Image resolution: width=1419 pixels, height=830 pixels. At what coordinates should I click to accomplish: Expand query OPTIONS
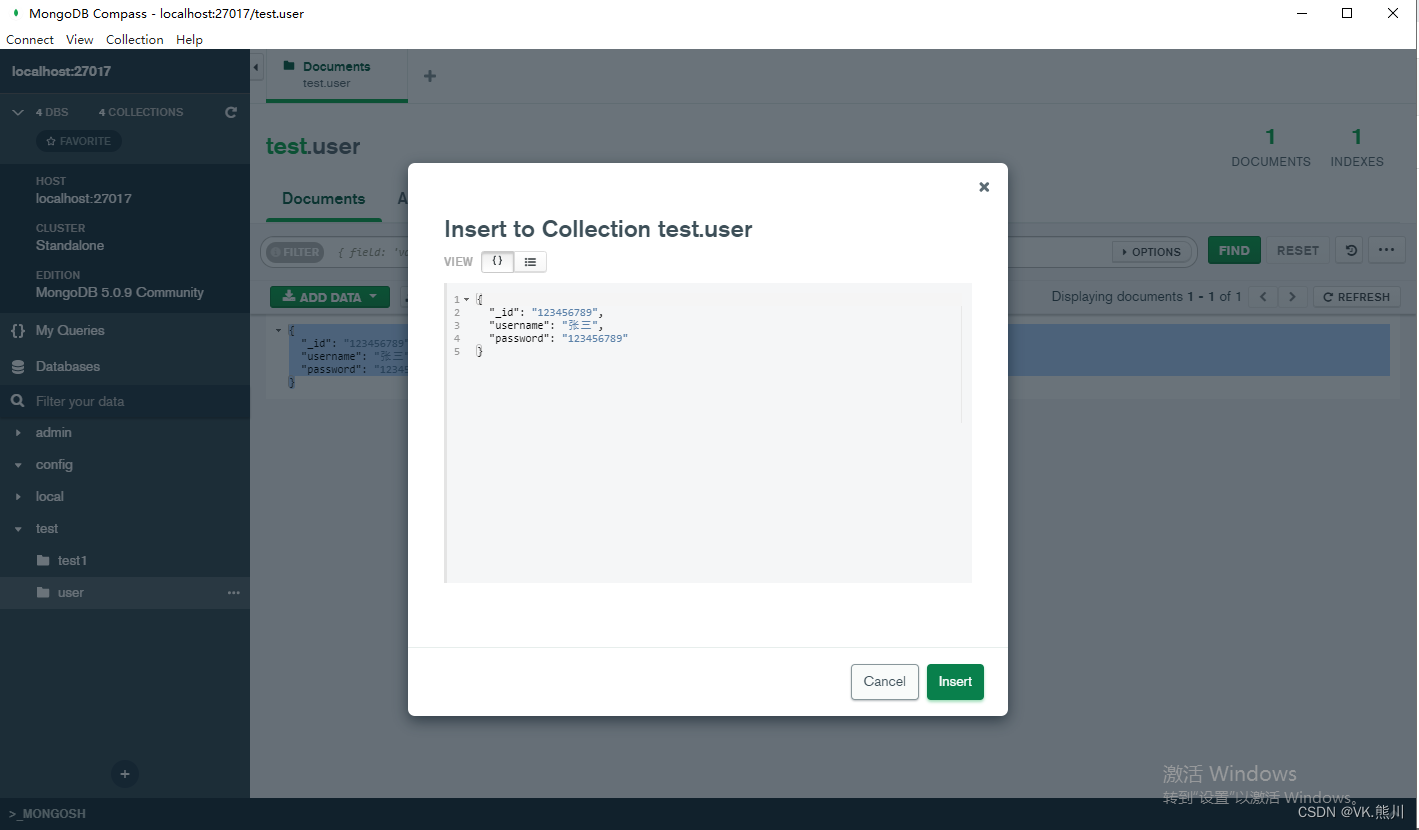tap(1151, 252)
